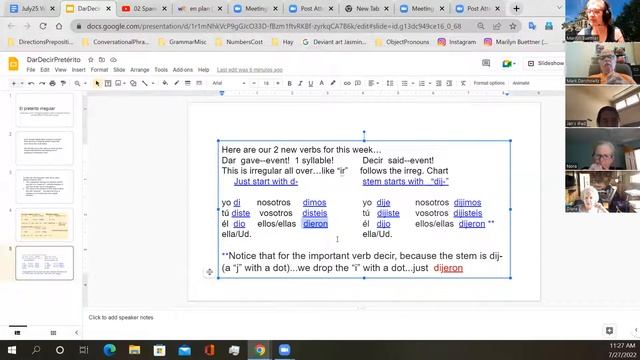Screen dimensions: 640x360
Task: Open the File menu
Action: tap(31, 70)
